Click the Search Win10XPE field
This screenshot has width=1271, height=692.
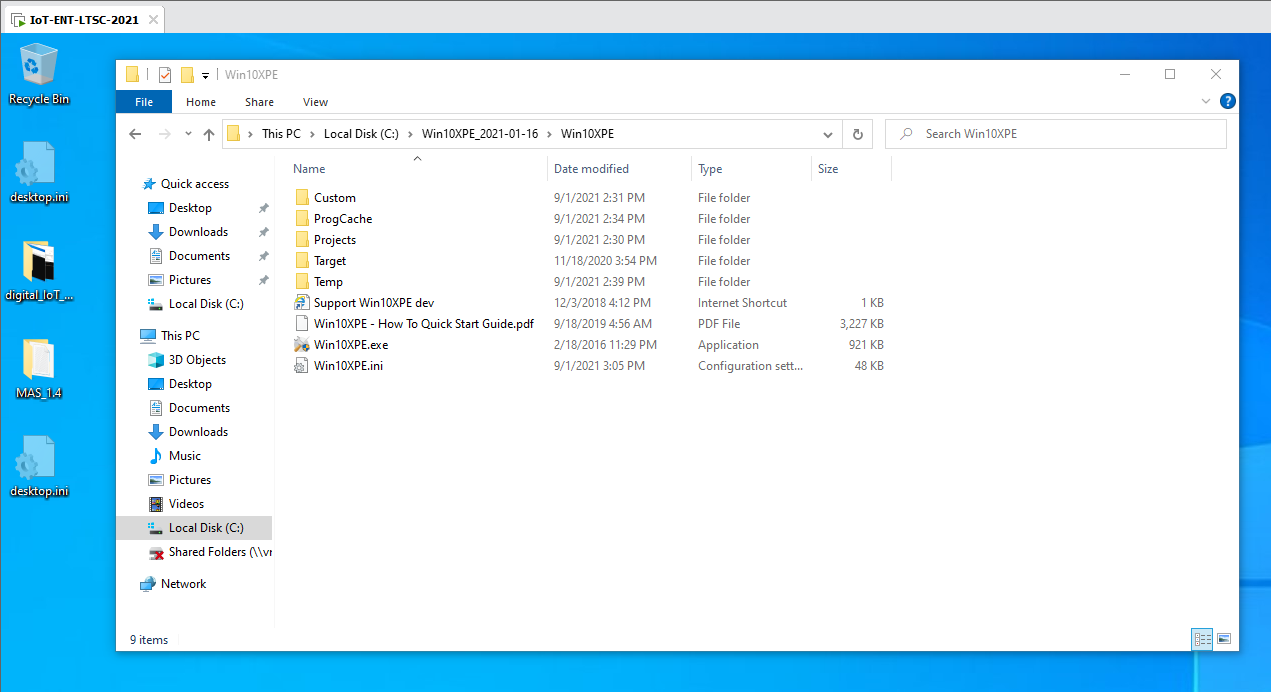point(1056,134)
